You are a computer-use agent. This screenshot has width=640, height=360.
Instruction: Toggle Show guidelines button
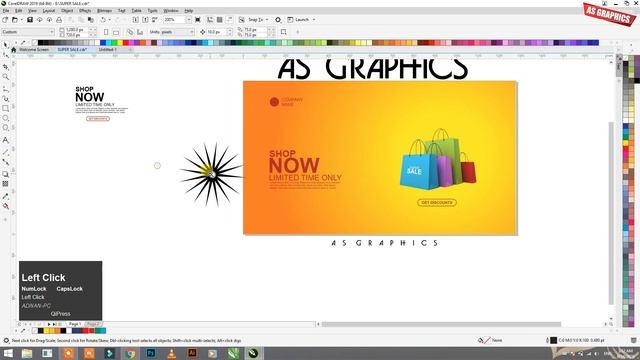coord(229,20)
